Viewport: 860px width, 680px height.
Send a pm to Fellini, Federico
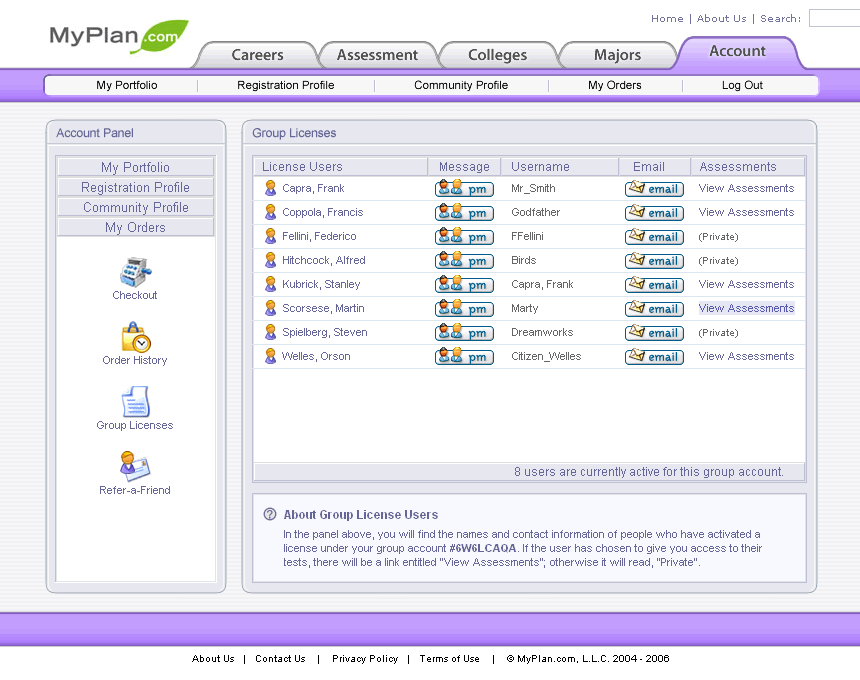[x=464, y=237]
